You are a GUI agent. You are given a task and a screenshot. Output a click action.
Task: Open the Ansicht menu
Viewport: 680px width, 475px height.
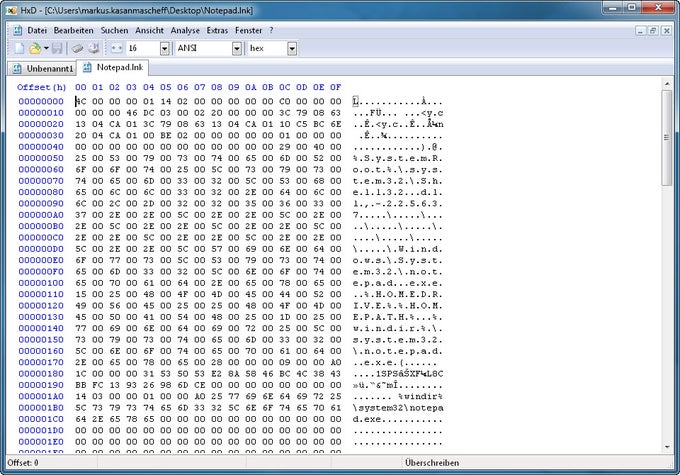(149, 30)
